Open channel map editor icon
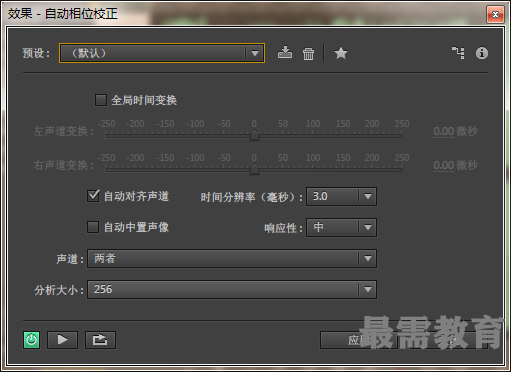Viewport: 511px width, 372px height. 458,53
